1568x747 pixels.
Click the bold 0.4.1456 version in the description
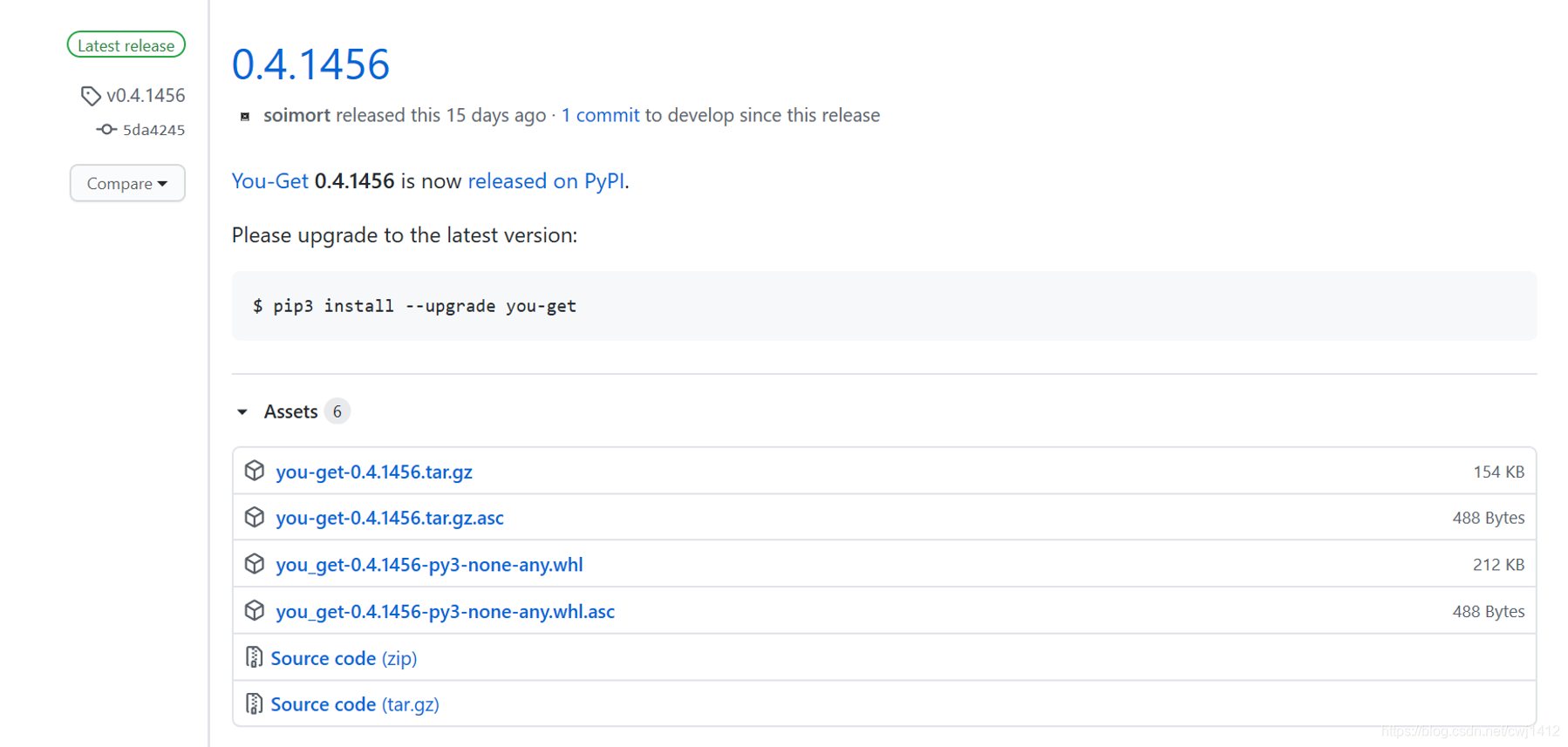pos(354,180)
